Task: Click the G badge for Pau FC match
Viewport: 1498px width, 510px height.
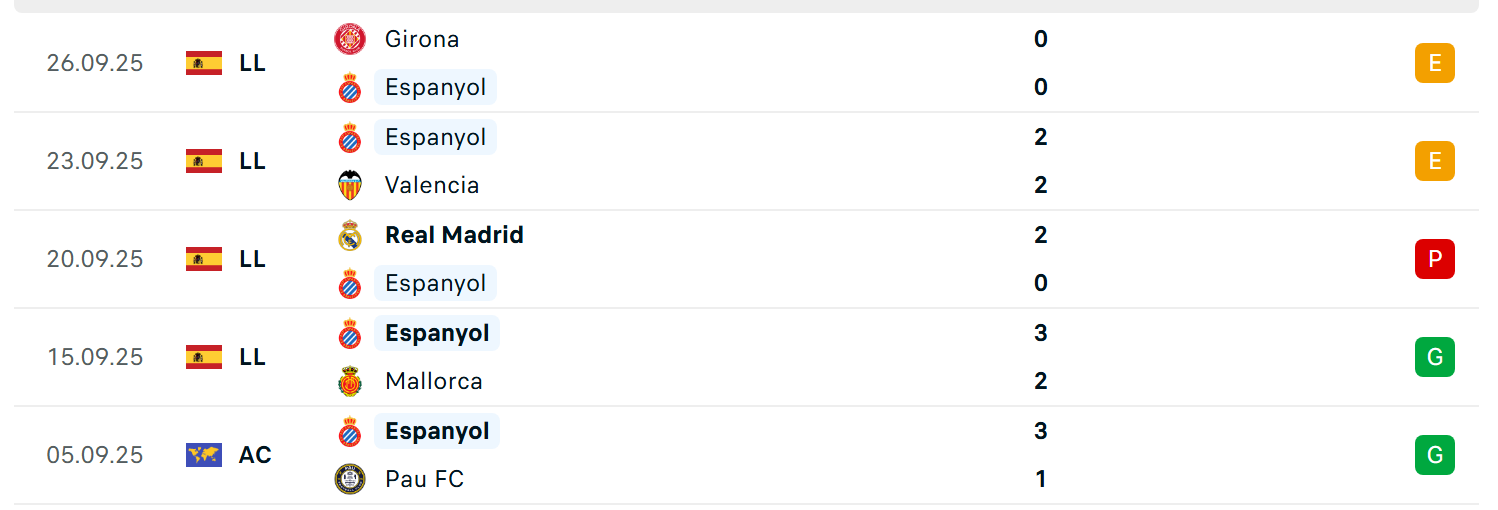Action: [x=1434, y=455]
